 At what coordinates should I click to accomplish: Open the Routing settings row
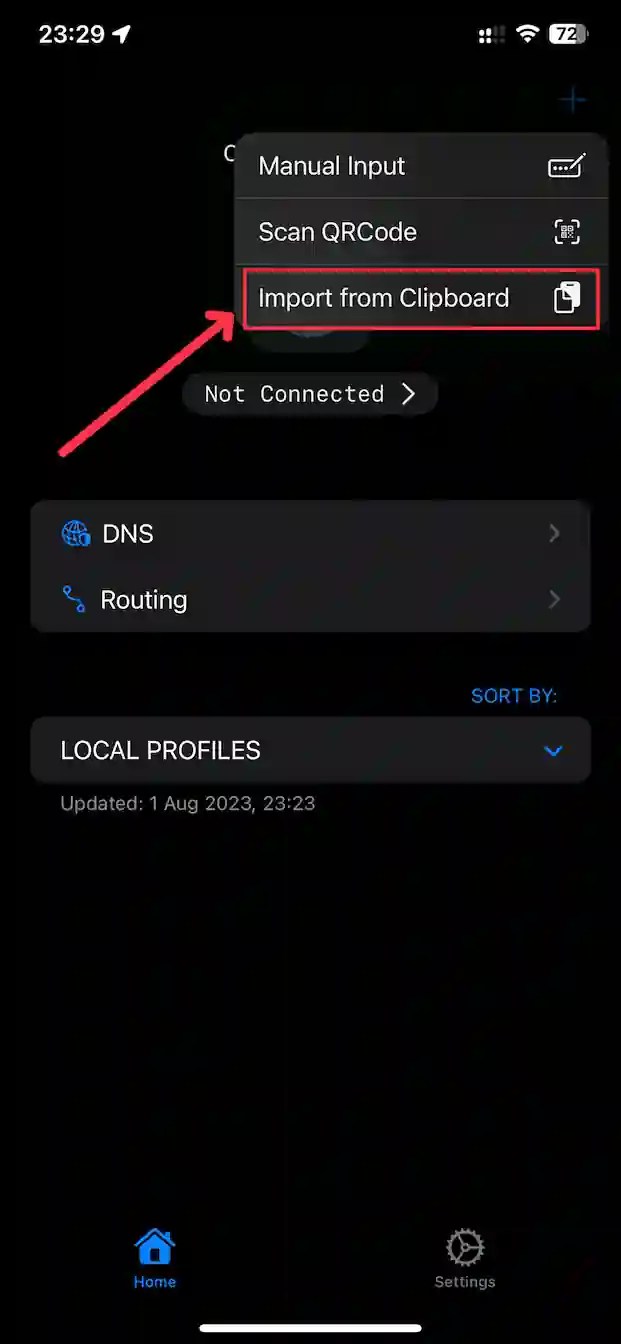[x=310, y=600]
